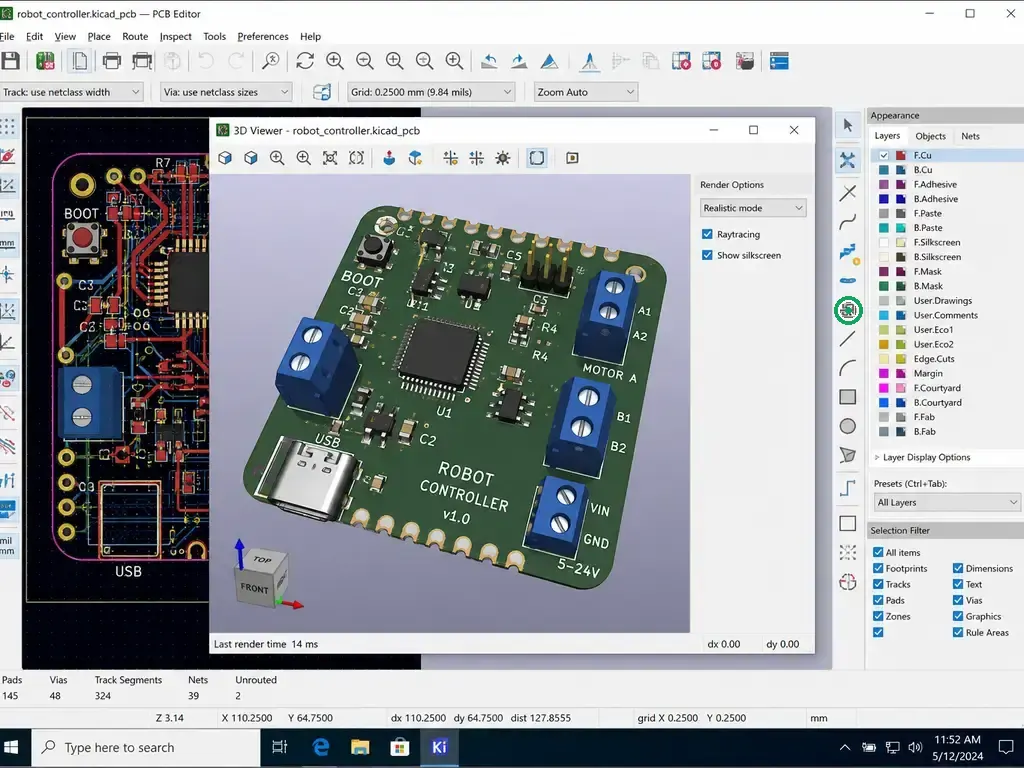Screen dimensions: 1024x768
Task: Open the Inspect menu
Action: coord(176,37)
